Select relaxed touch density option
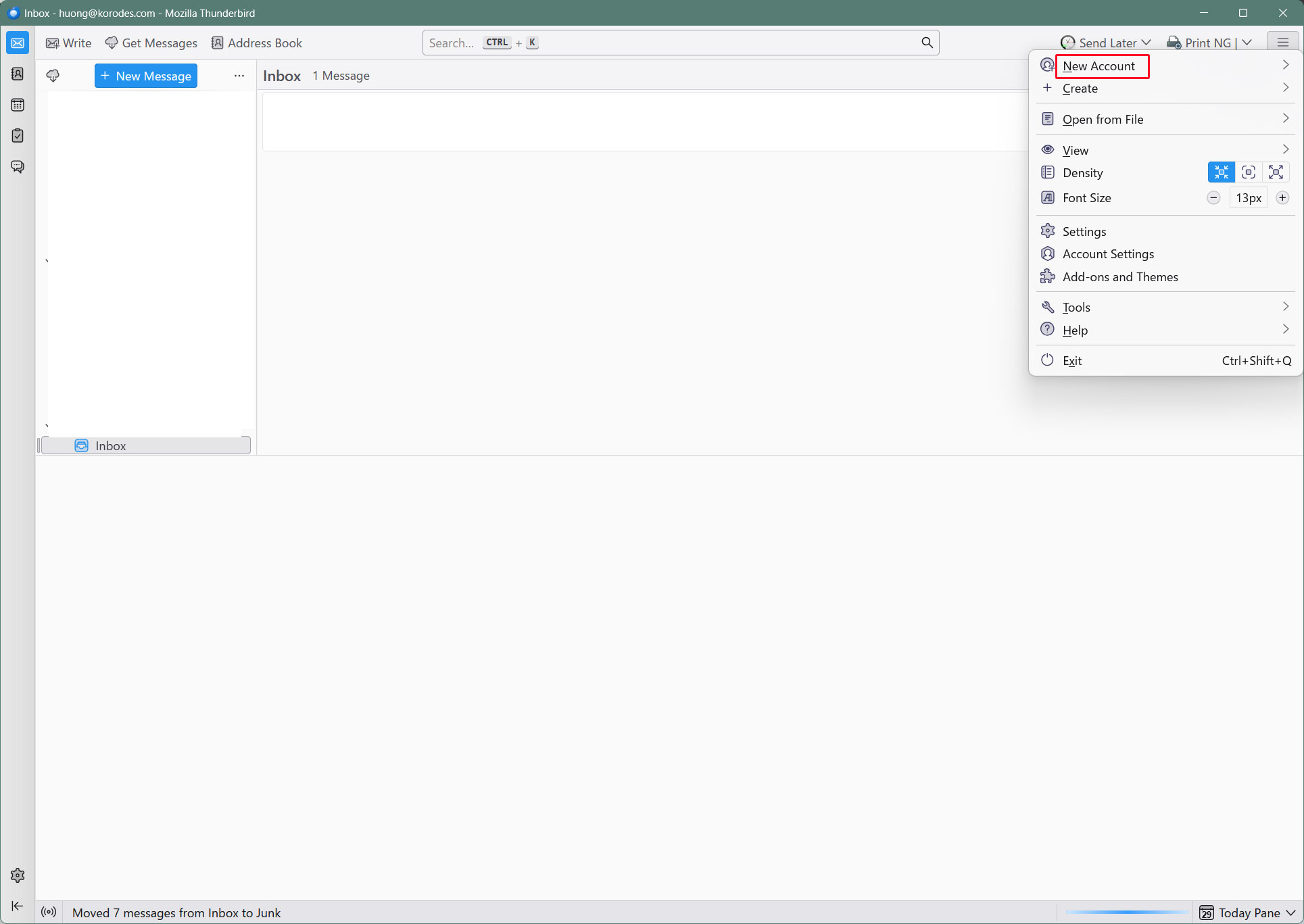Image resolution: width=1304 pixels, height=924 pixels. 1276,172
